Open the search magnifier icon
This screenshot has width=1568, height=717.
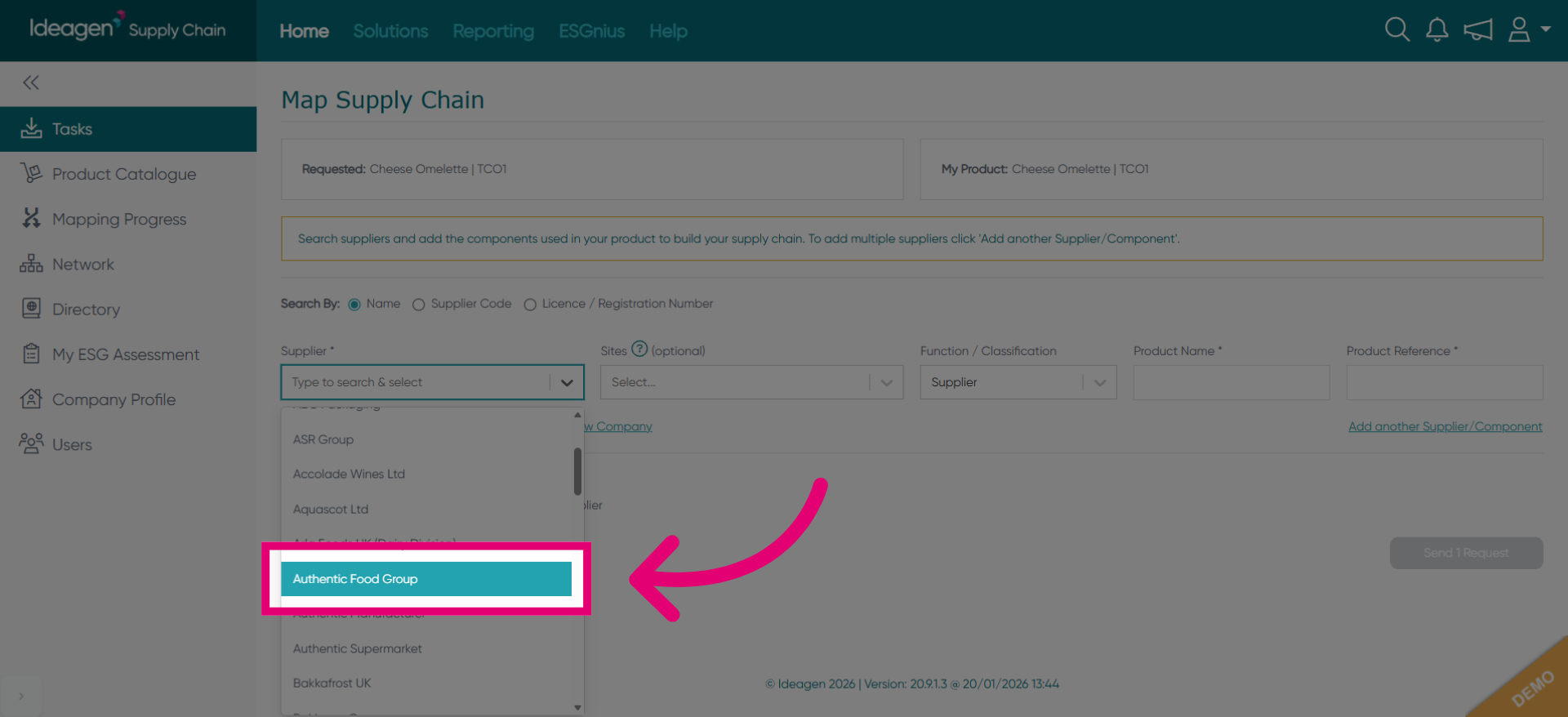click(1397, 30)
